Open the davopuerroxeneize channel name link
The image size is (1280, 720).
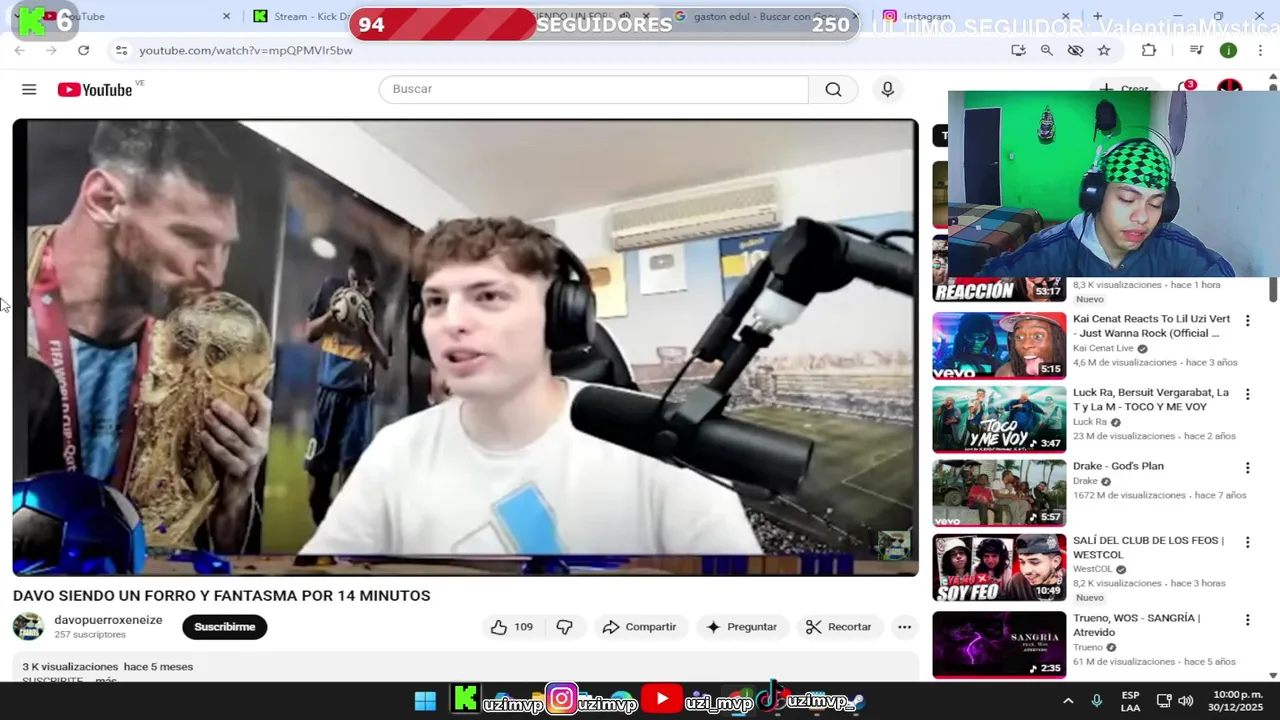pyautogui.click(x=108, y=620)
